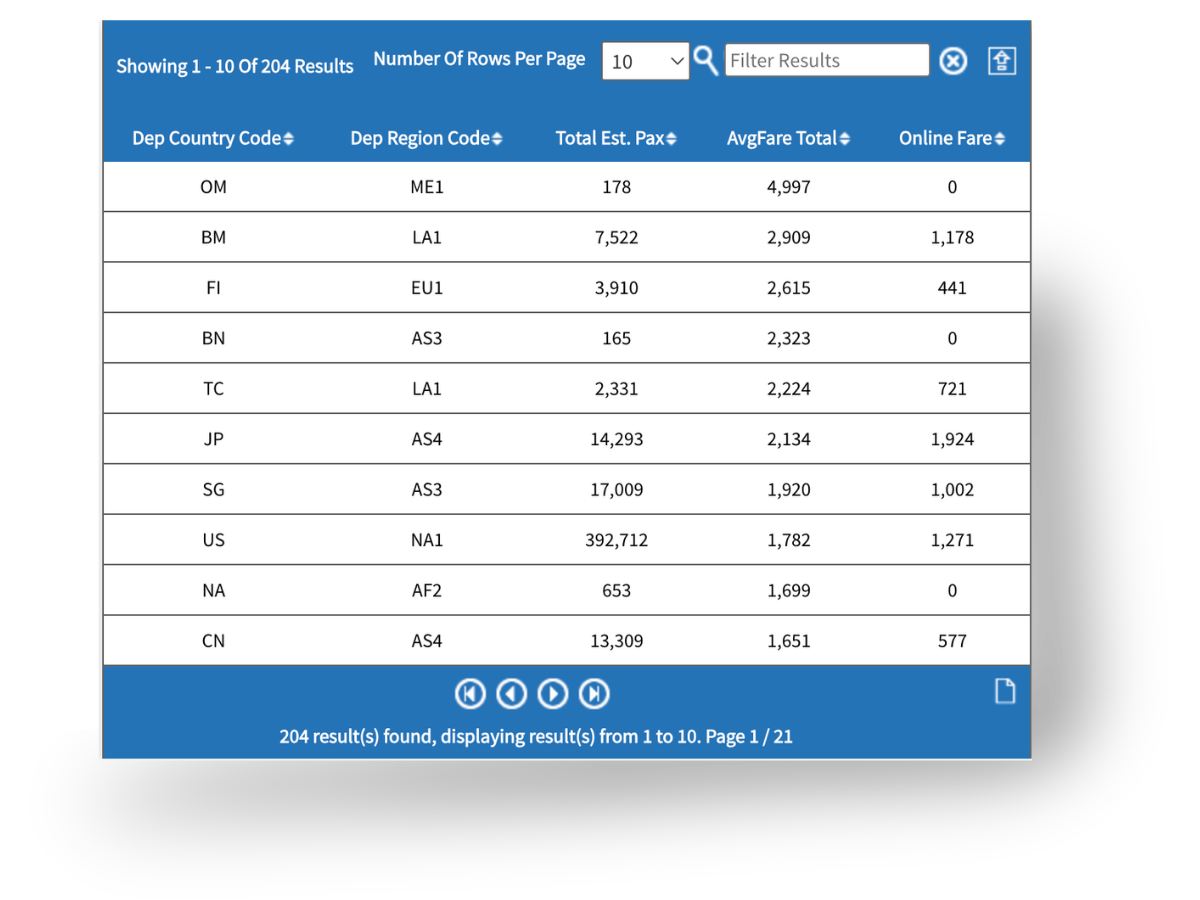Jump to the last results page

[594, 693]
